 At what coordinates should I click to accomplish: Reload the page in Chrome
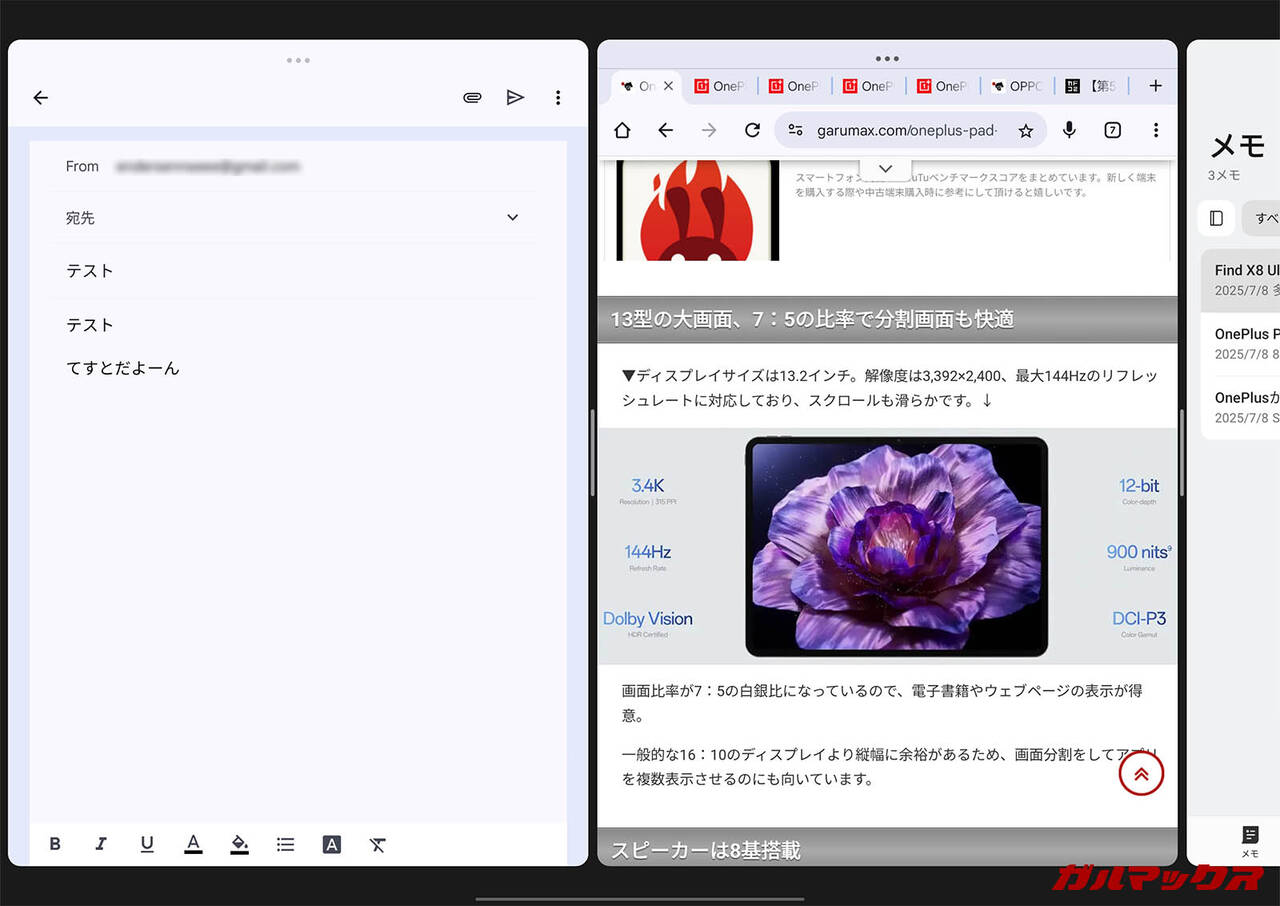click(x=752, y=130)
